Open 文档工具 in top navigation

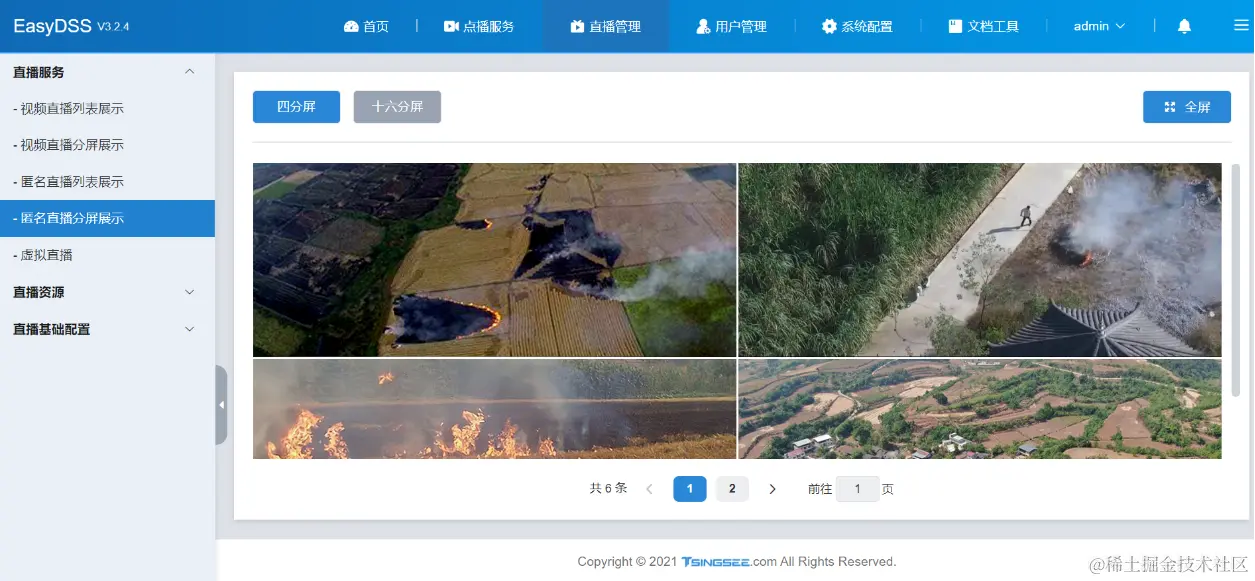[984, 26]
